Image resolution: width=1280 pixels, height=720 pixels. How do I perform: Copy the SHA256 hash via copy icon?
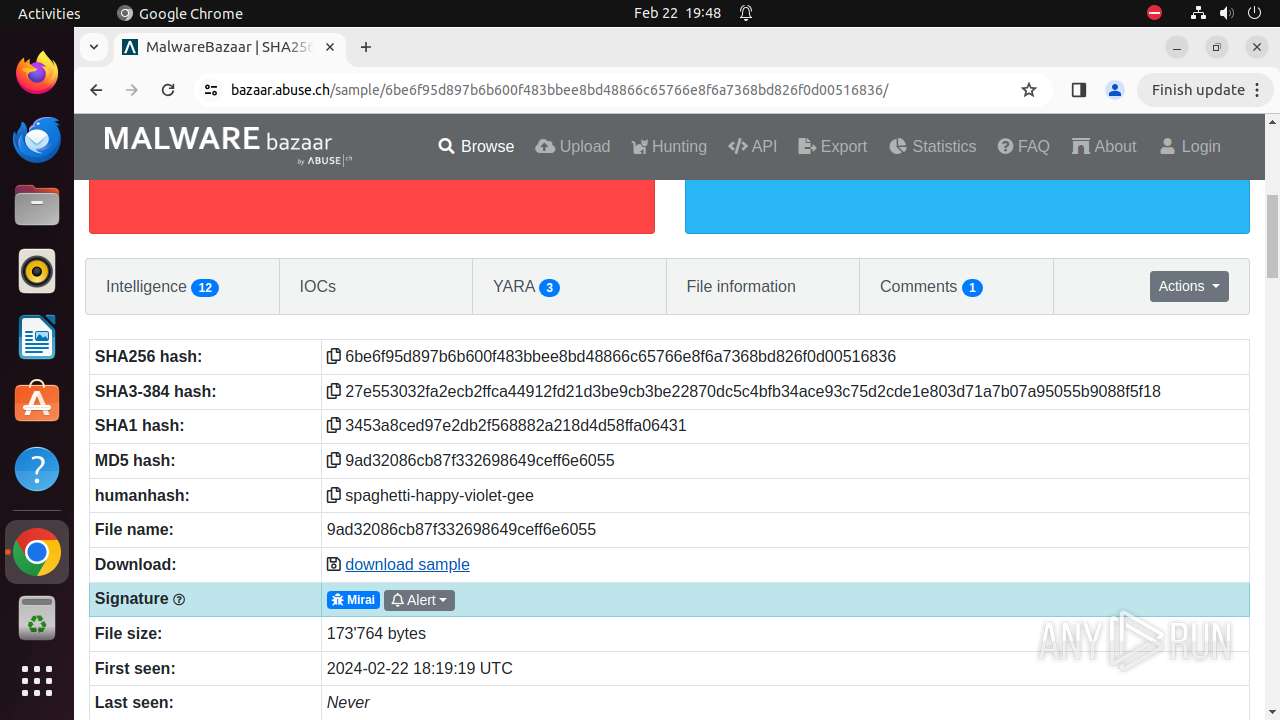334,357
